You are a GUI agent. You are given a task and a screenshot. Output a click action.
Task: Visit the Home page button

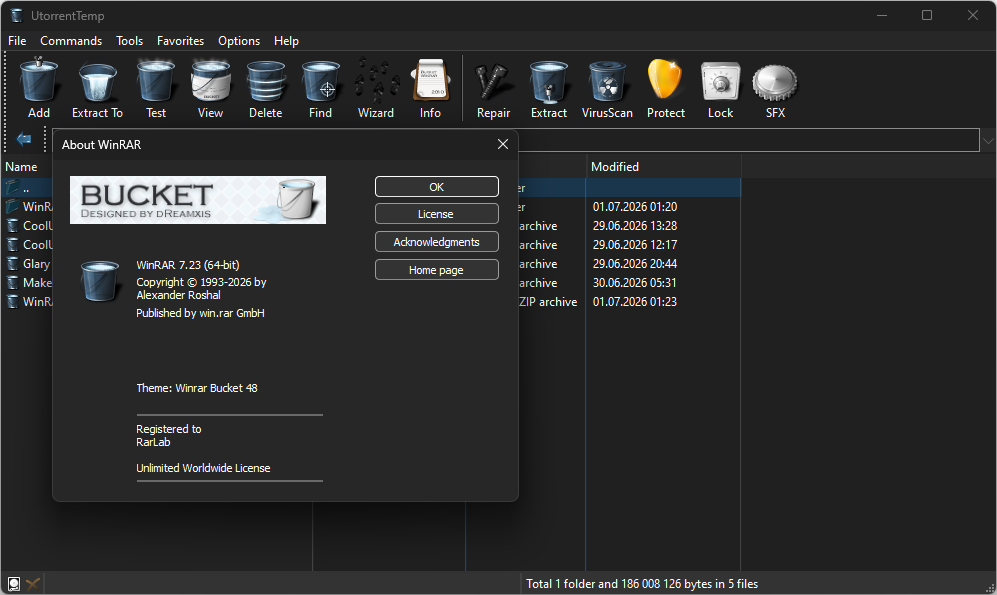pos(437,270)
